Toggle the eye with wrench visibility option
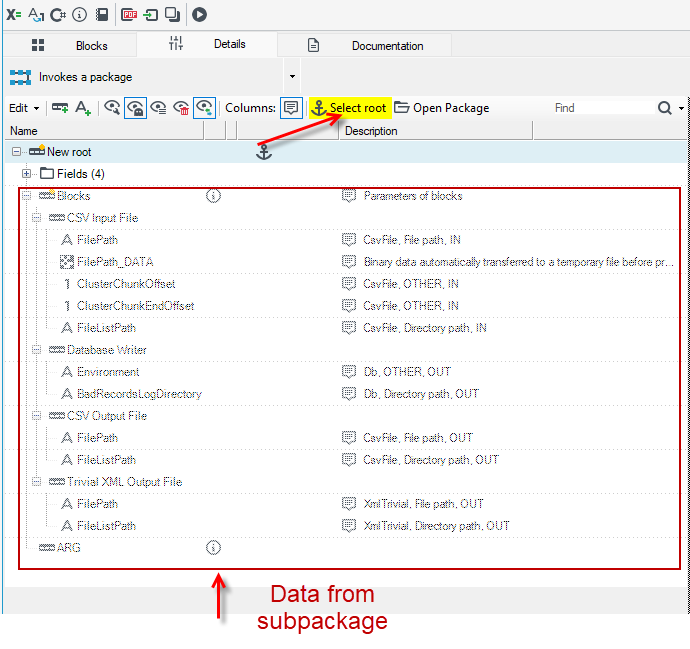Image resolution: width=690 pixels, height=649 pixels. click(x=112, y=108)
